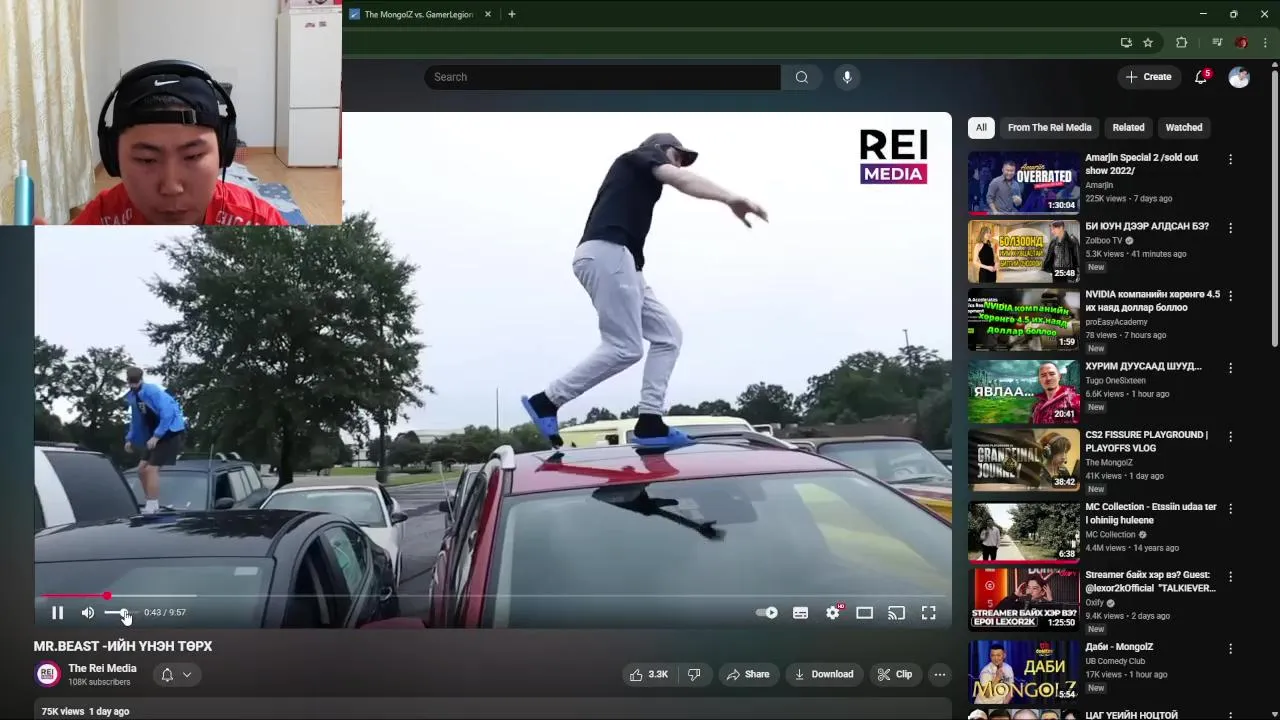Open more actions below the video

coord(939,675)
